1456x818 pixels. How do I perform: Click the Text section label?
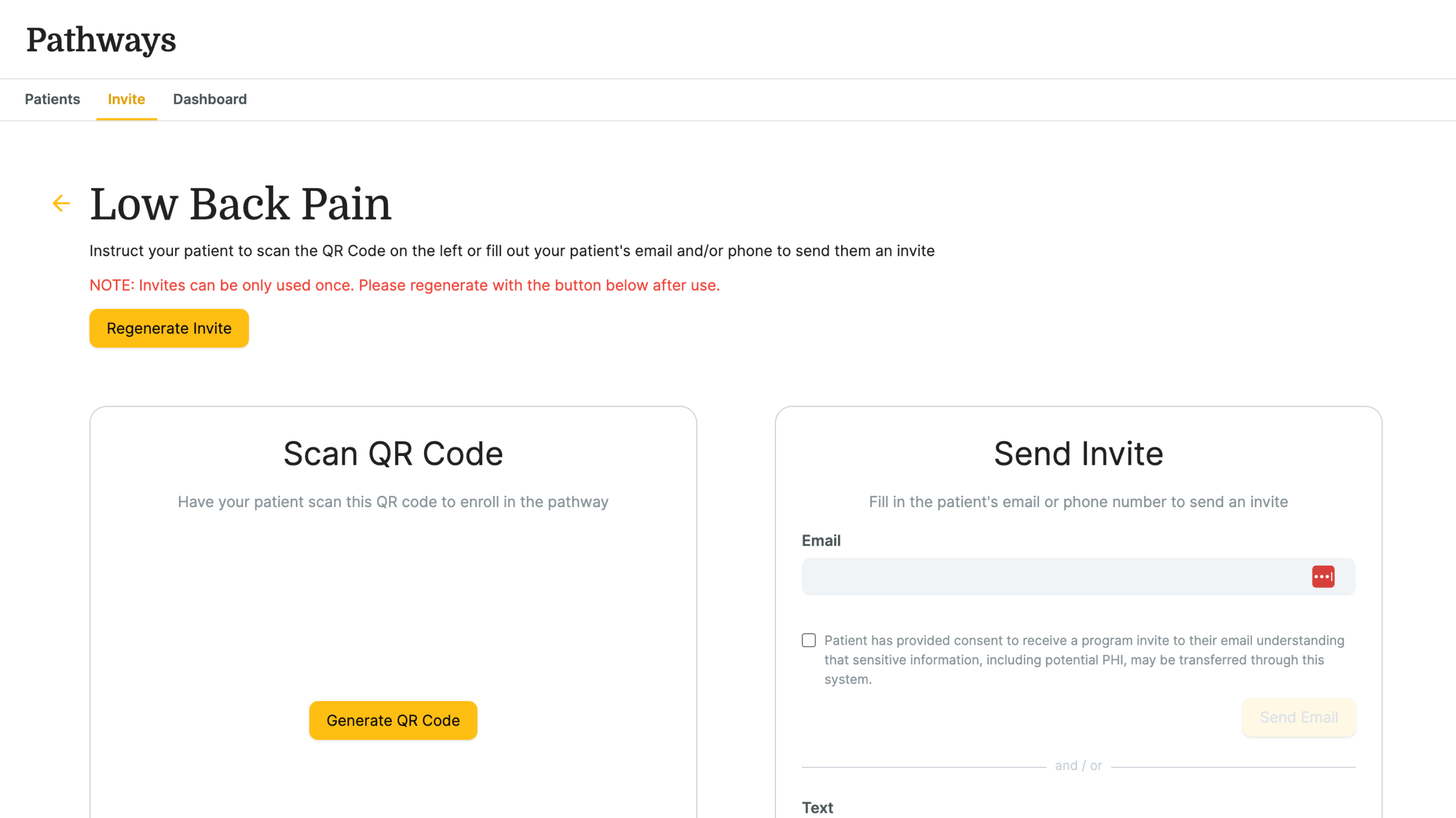point(817,807)
